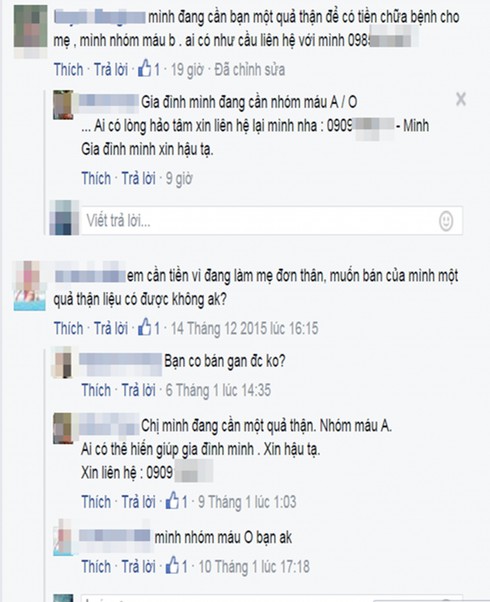Like the single mother comment from 14 Tháng 12
The width and height of the screenshot is (490, 602).
click(68, 328)
